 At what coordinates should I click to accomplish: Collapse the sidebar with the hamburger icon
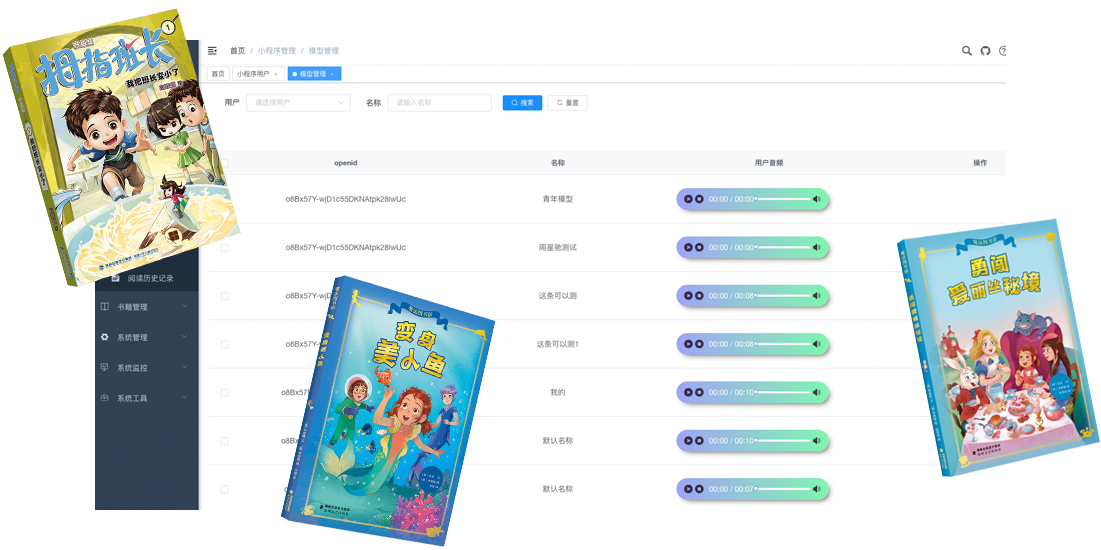point(212,50)
